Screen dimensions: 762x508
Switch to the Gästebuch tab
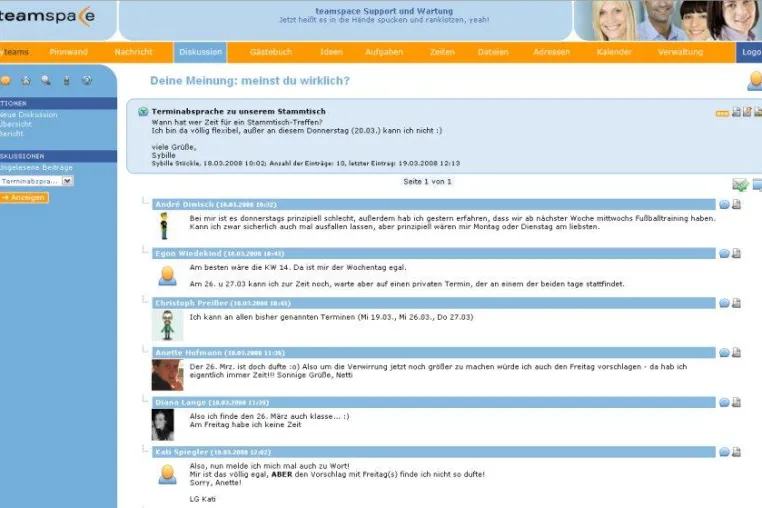coord(271,52)
